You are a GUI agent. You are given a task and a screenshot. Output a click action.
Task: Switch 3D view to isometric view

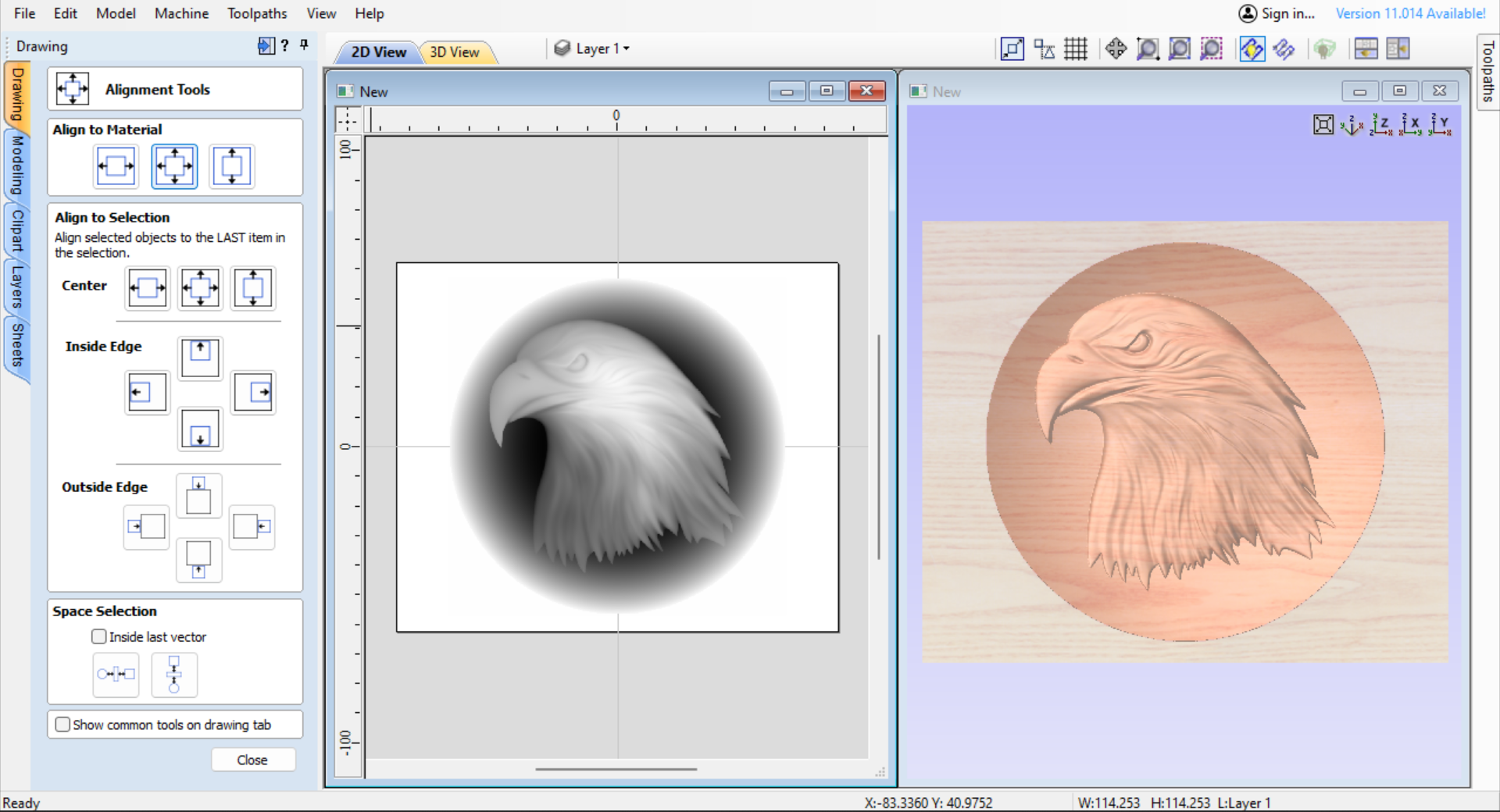tap(1352, 125)
